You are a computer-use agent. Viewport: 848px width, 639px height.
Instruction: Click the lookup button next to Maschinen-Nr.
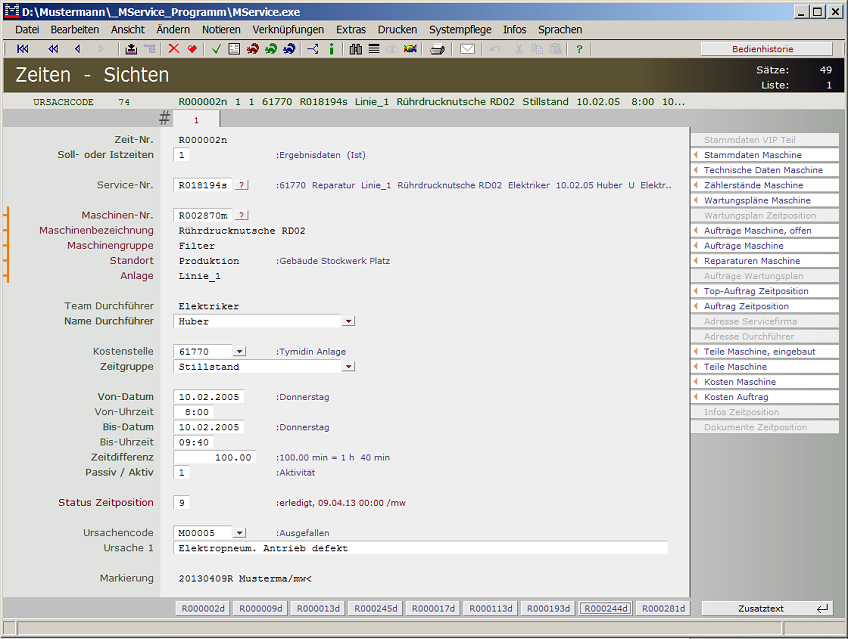click(x=242, y=215)
